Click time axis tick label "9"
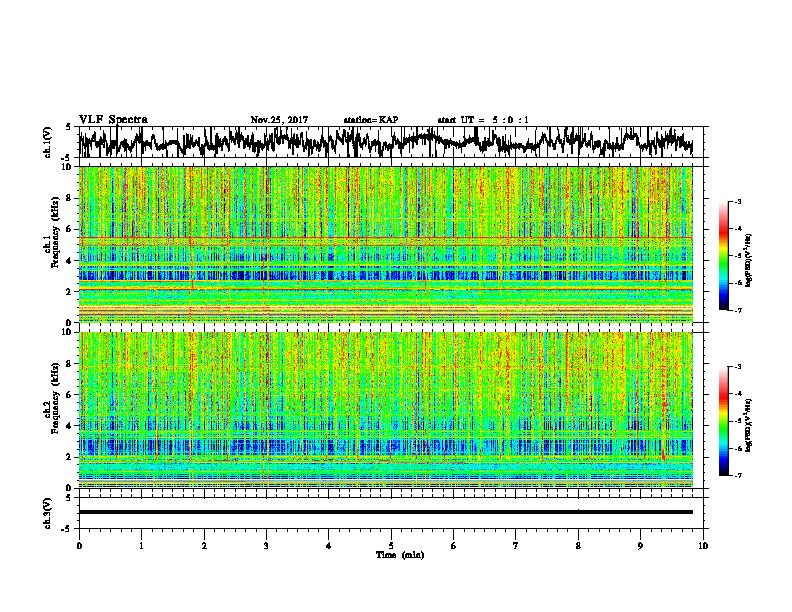 [640, 545]
